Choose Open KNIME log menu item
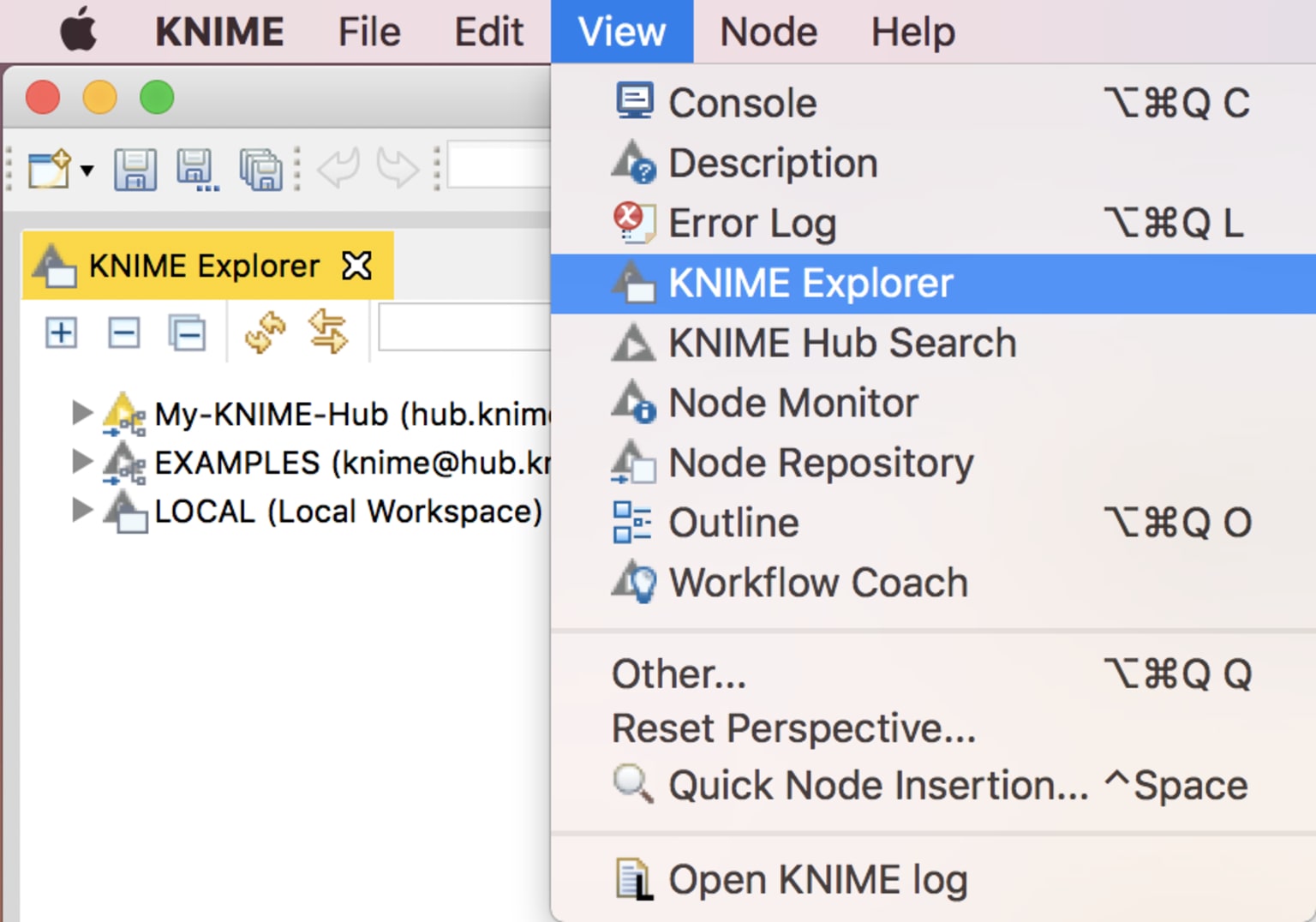Screen dimensions: 1316x922 [933, 879]
